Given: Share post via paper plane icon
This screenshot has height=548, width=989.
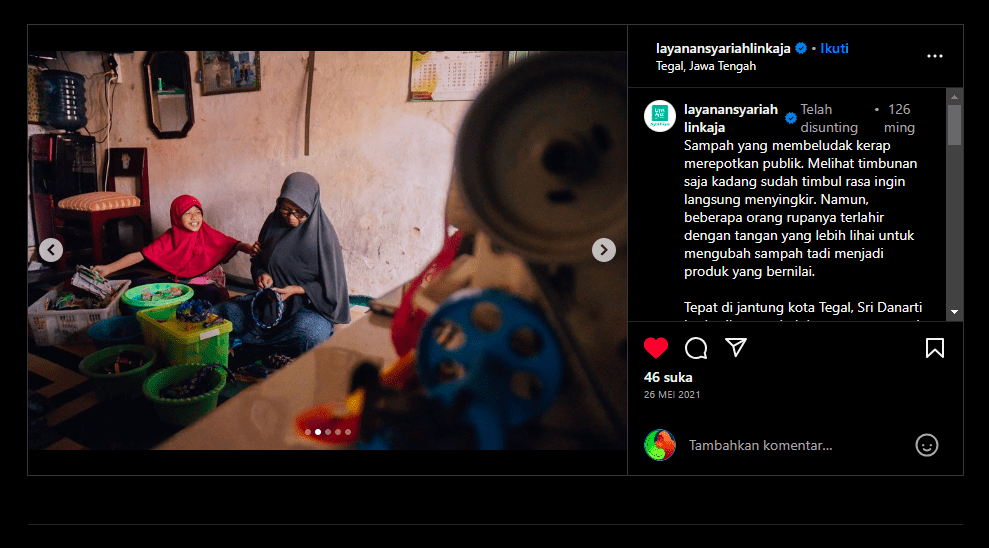Looking at the screenshot, I should click(x=736, y=348).
